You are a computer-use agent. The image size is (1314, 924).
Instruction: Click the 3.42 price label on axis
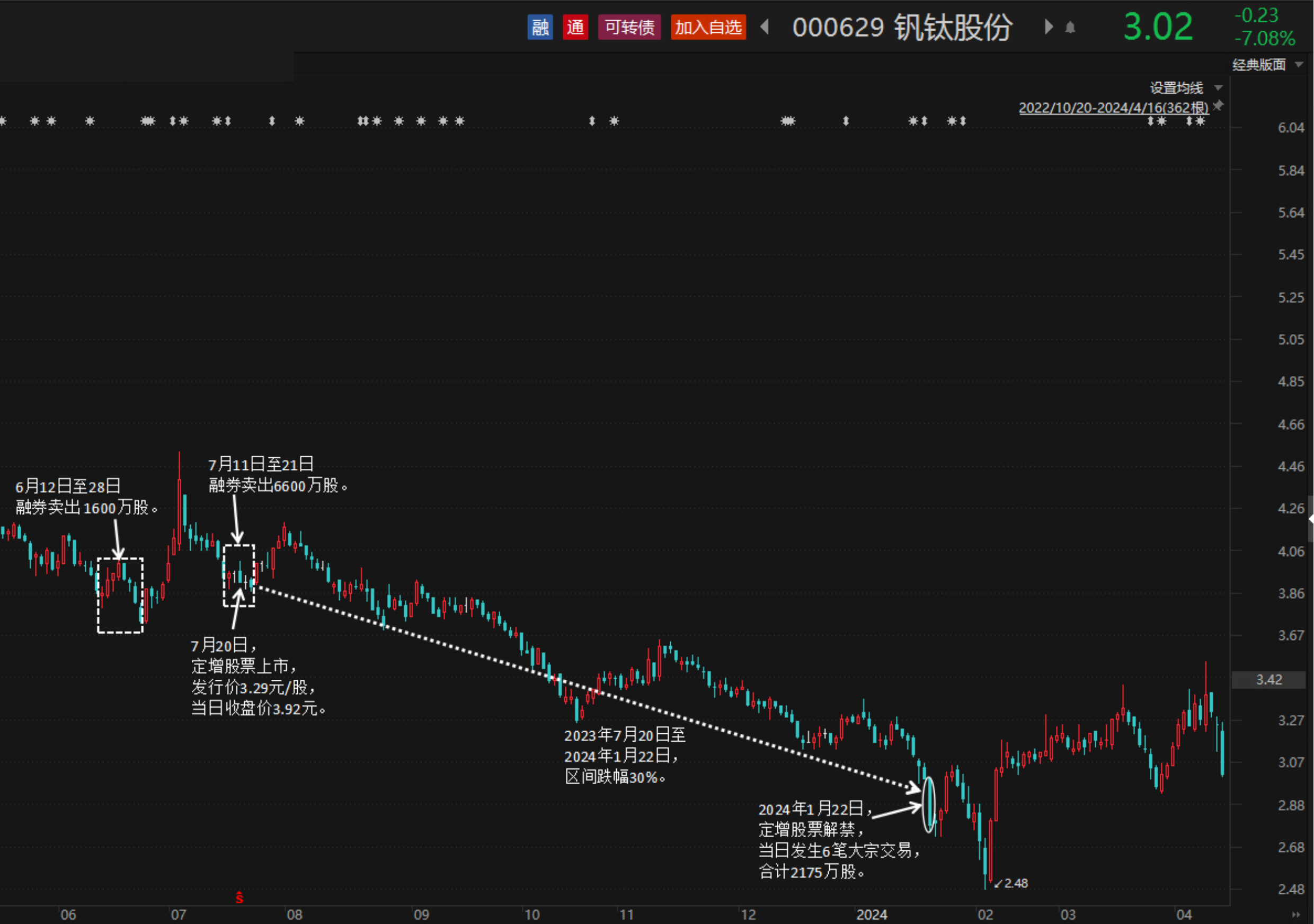coord(1269,680)
